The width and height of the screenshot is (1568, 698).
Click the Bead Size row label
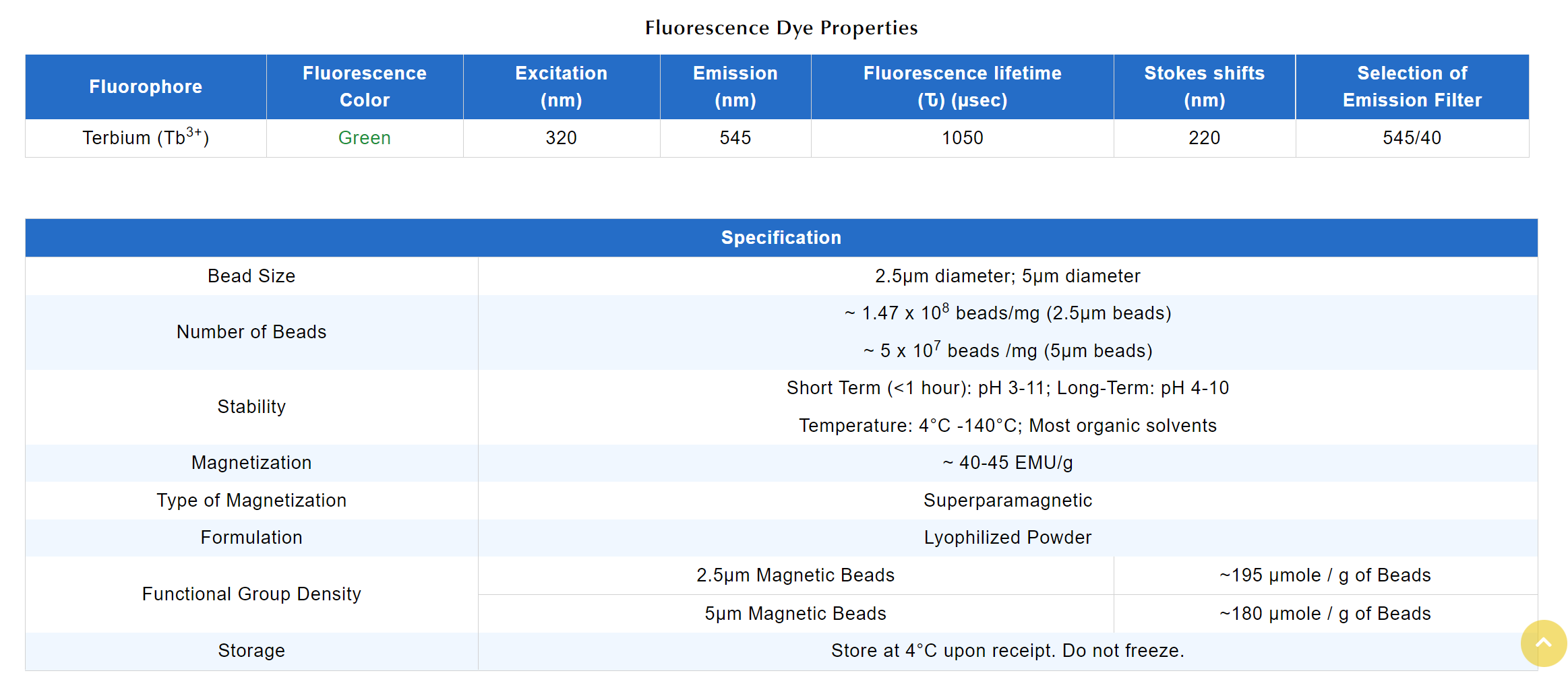click(x=251, y=276)
